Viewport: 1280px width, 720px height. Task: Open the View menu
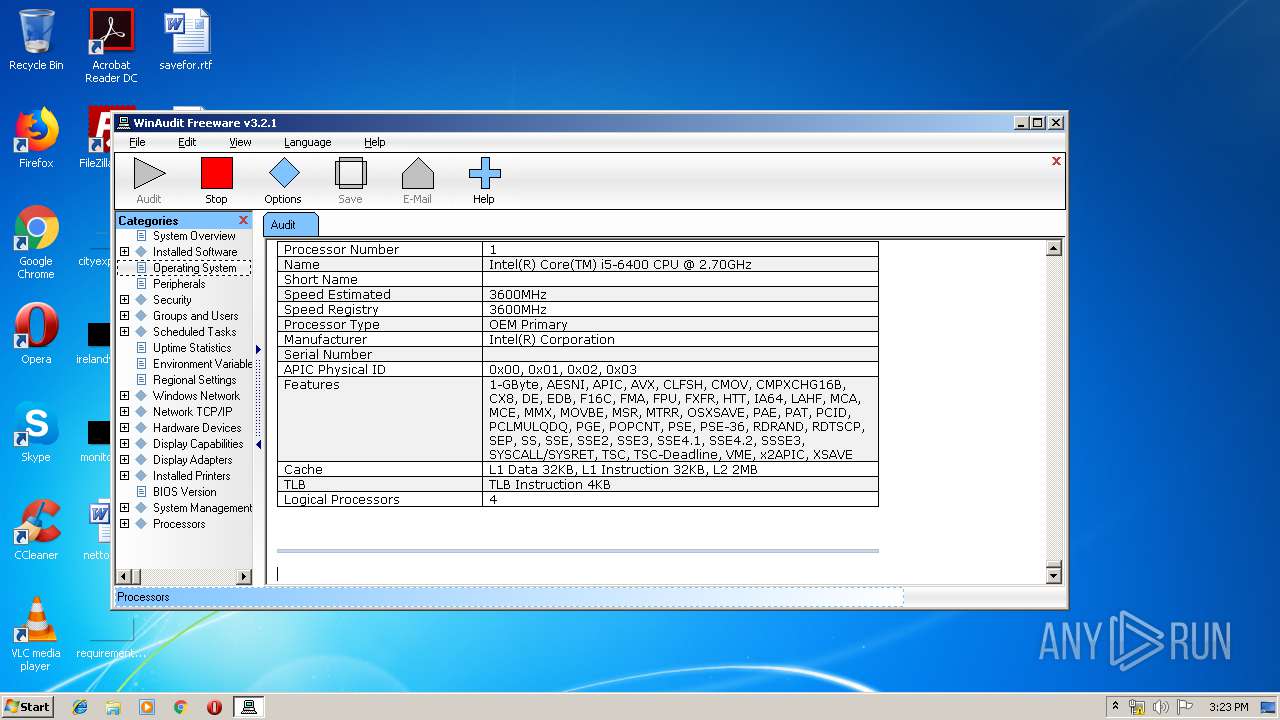pos(240,142)
